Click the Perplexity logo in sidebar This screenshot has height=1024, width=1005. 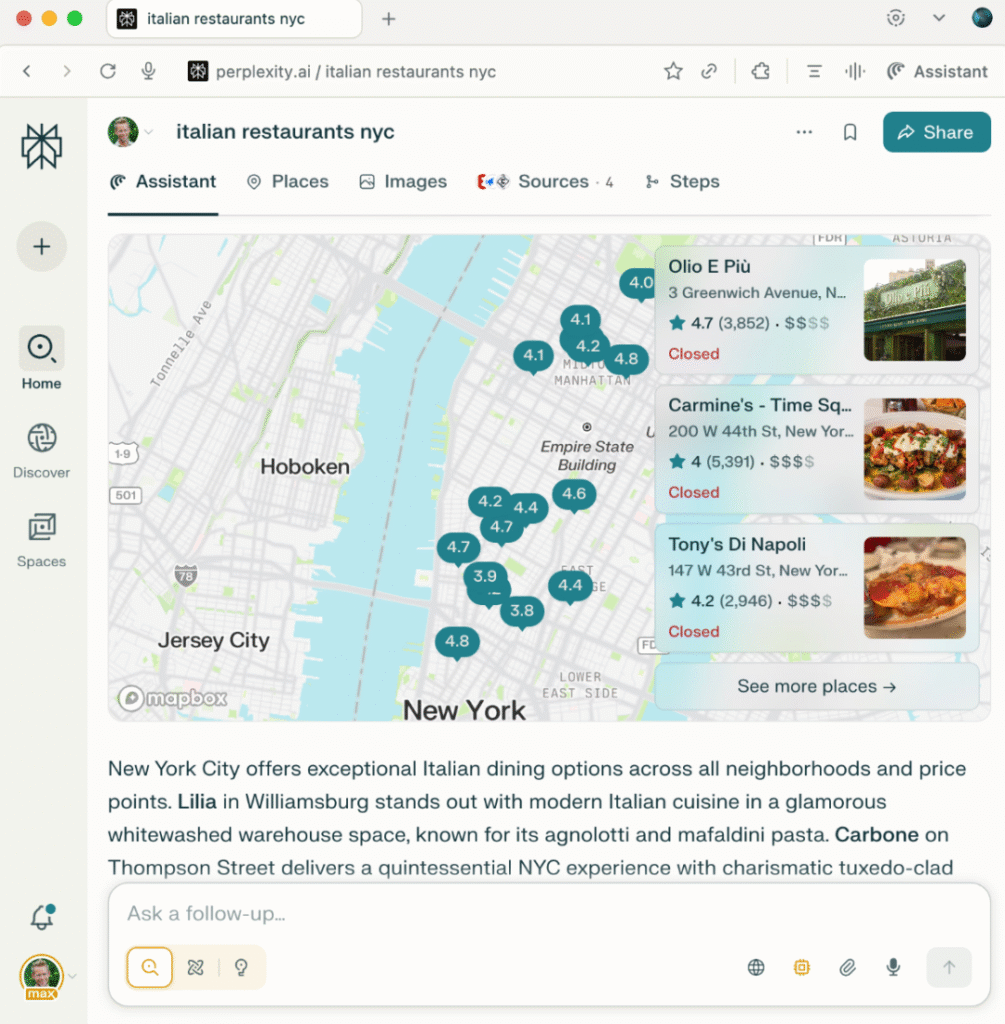tap(41, 147)
